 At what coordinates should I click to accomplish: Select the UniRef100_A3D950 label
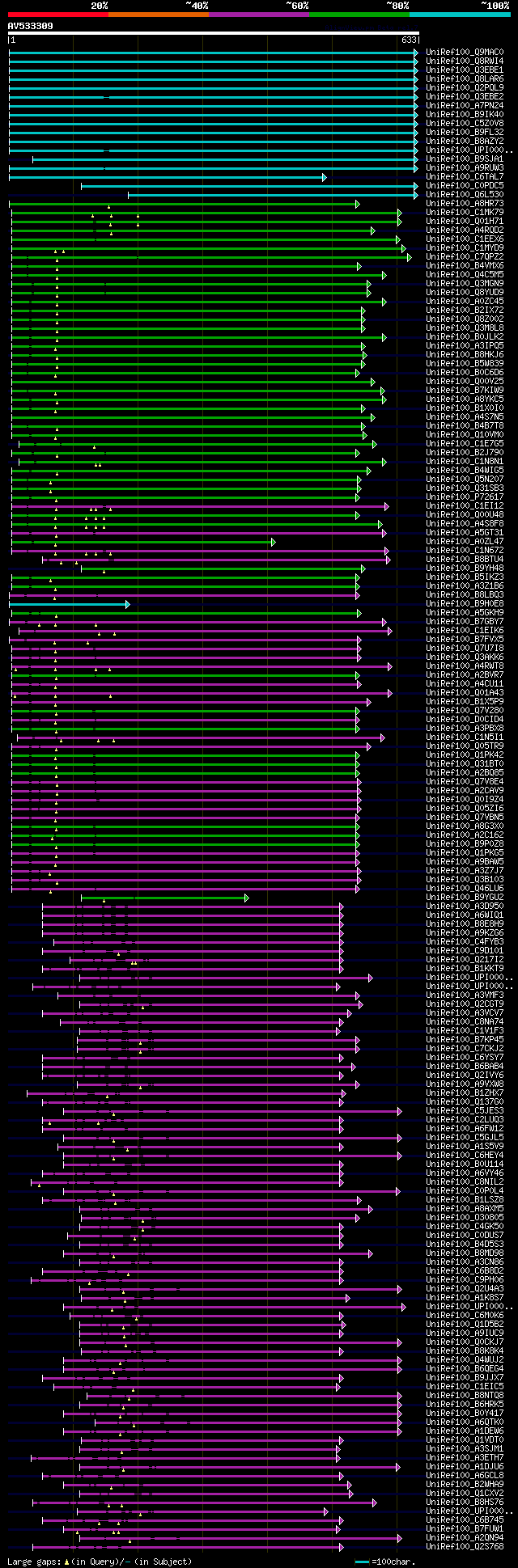pos(465,907)
